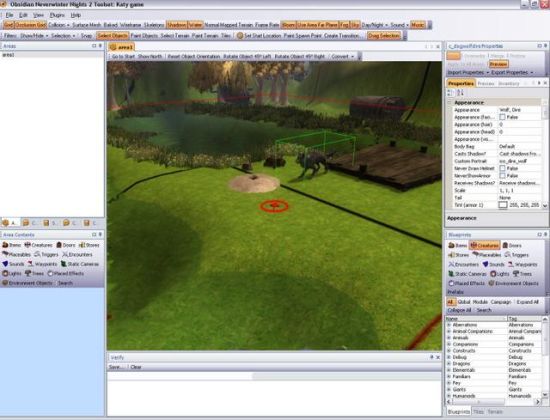Open Placeables in the Blueprints panel
This screenshot has height=420, width=550.
click(487, 255)
